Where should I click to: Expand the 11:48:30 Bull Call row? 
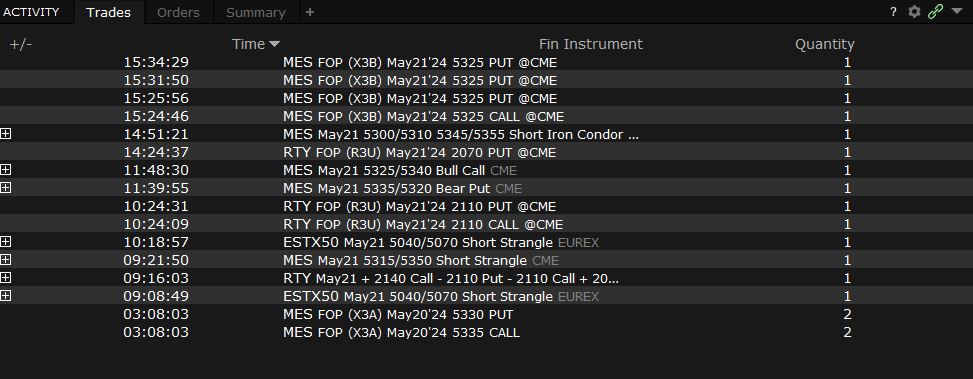[6, 170]
